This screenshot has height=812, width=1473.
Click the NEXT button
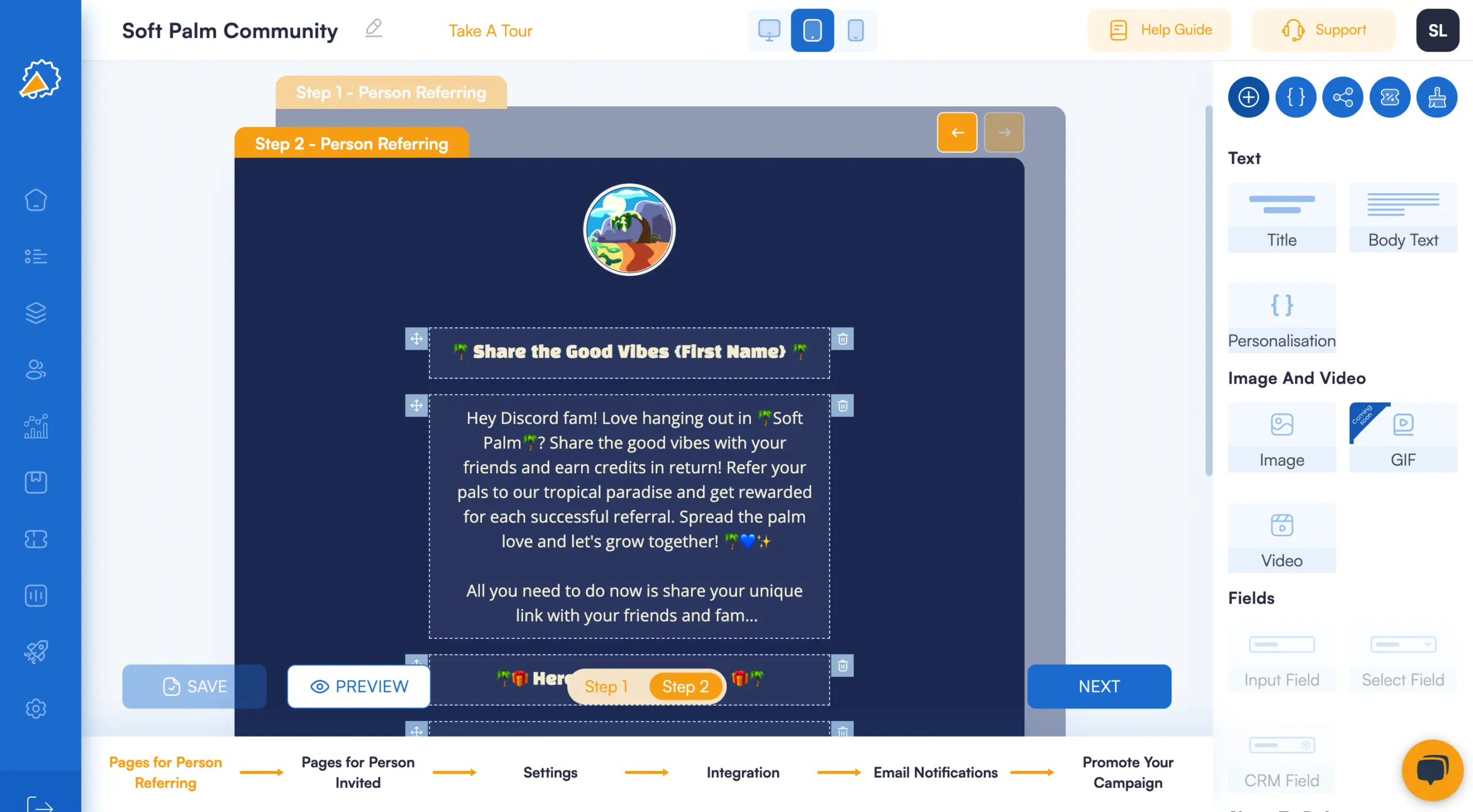click(x=1099, y=686)
